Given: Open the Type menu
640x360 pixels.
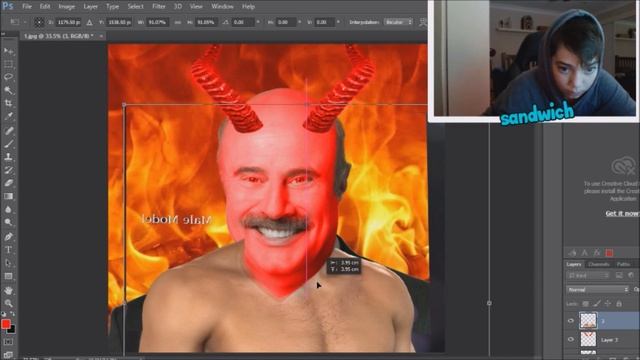Looking at the screenshot, I should [x=112, y=7].
